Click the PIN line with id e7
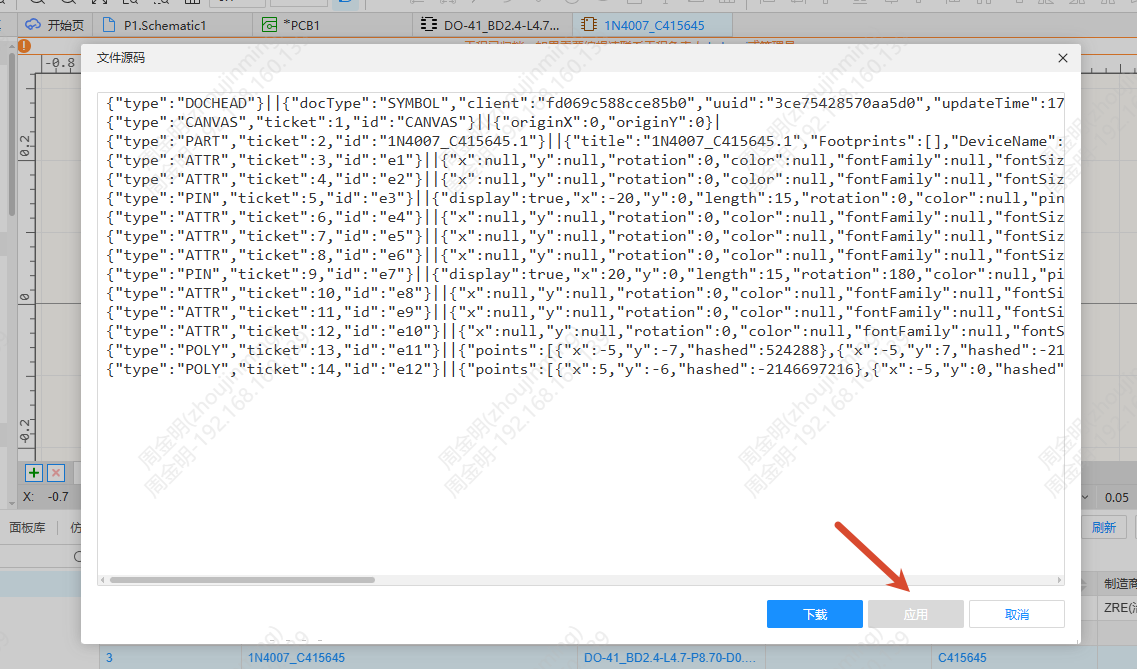Image resolution: width=1137 pixels, height=669 pixels. click(584, 274)
